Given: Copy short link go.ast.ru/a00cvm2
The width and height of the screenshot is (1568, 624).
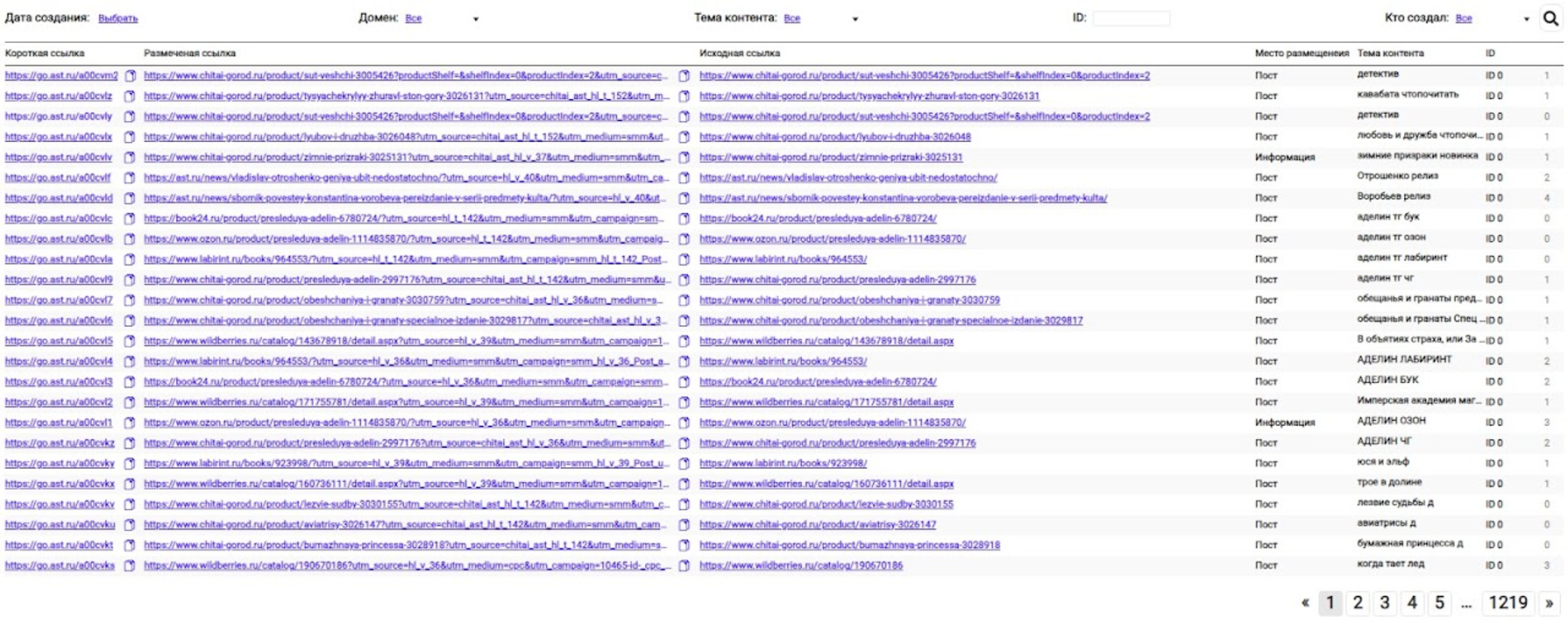Looking at the screenshot, I should [x=130, y=76].
